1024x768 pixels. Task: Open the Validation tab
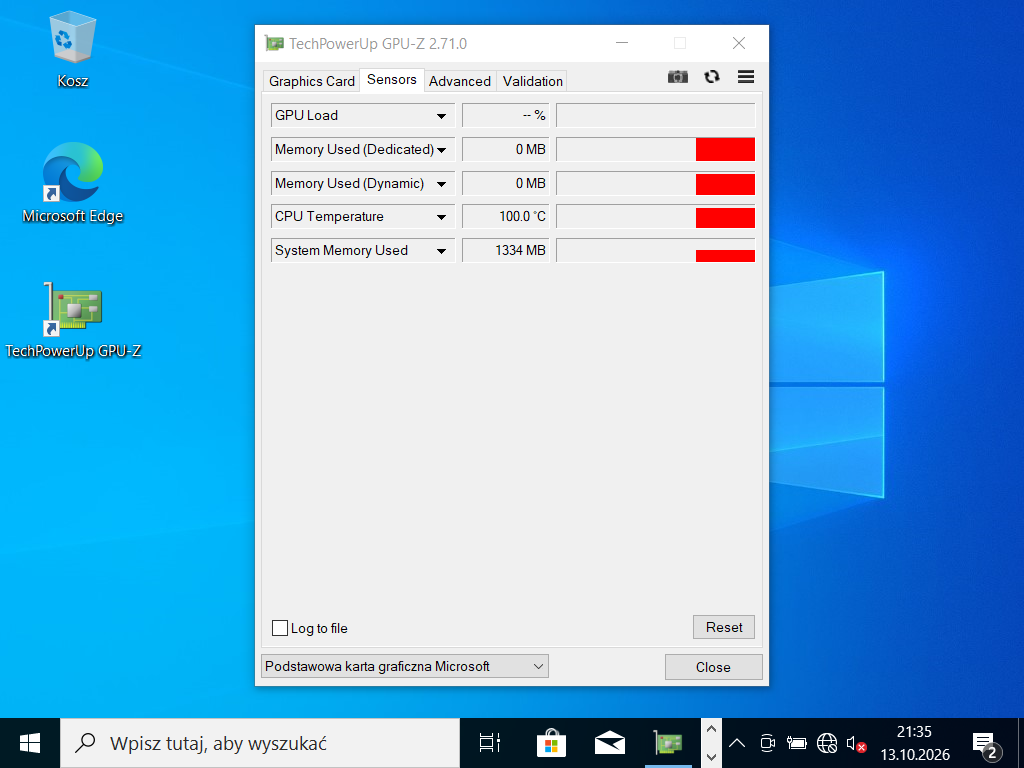[533, 81]
